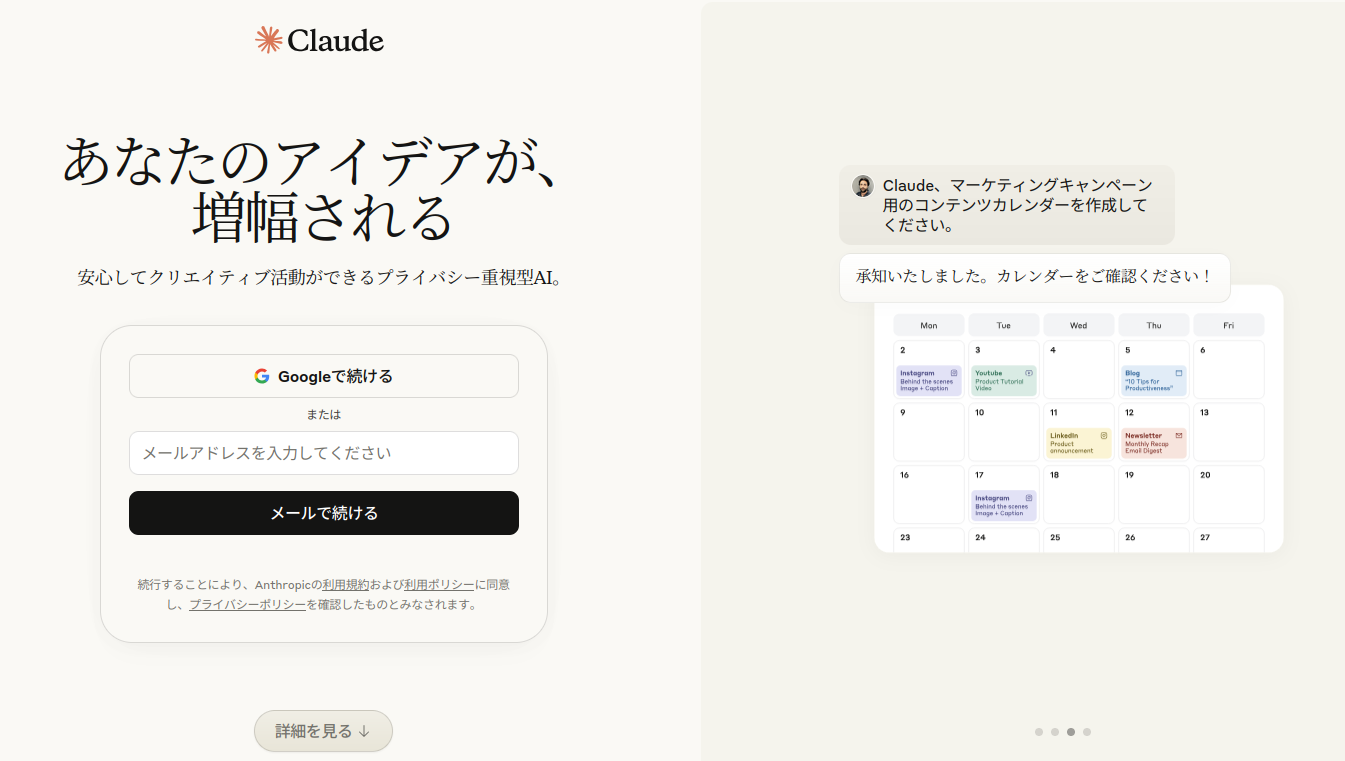Click the Google G logo icon
Screen dimensions: 1345x761
262,376
